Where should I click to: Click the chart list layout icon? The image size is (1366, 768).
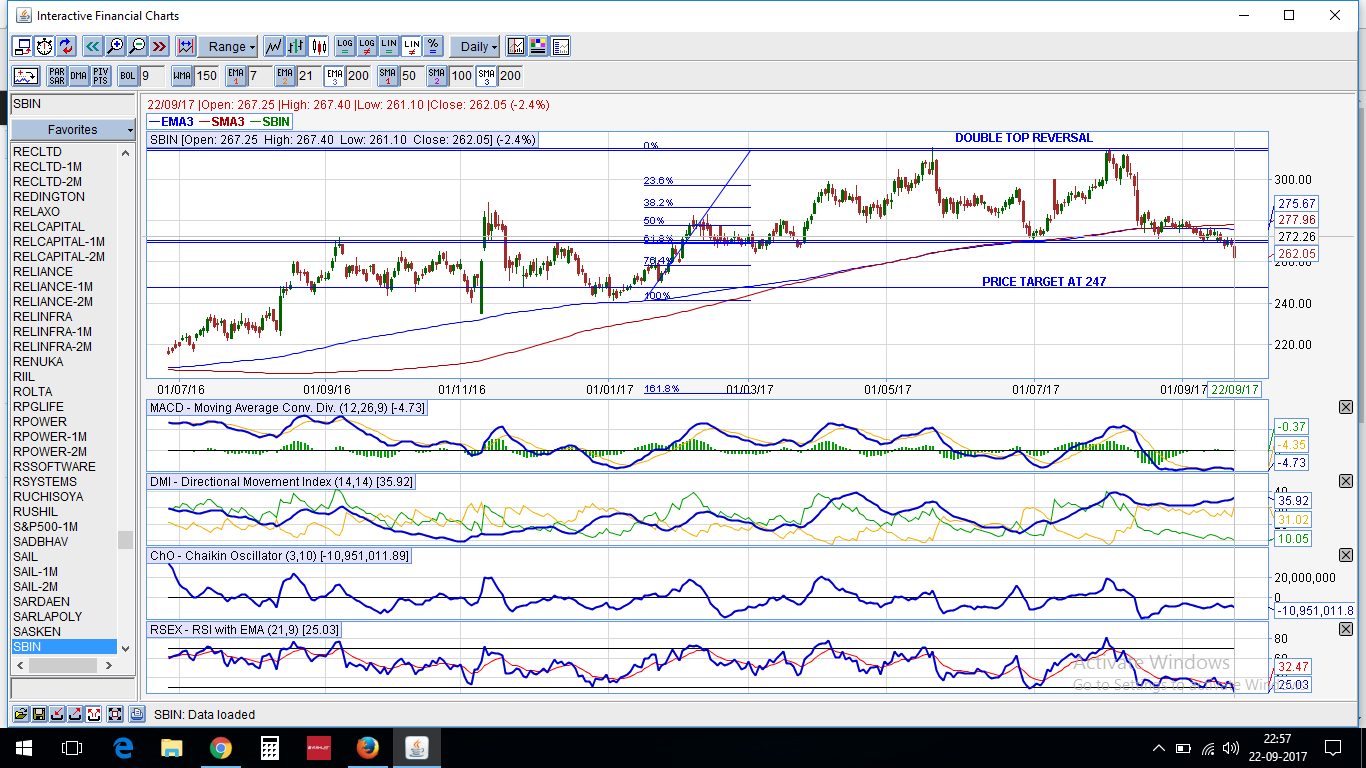tap(560, 46)
